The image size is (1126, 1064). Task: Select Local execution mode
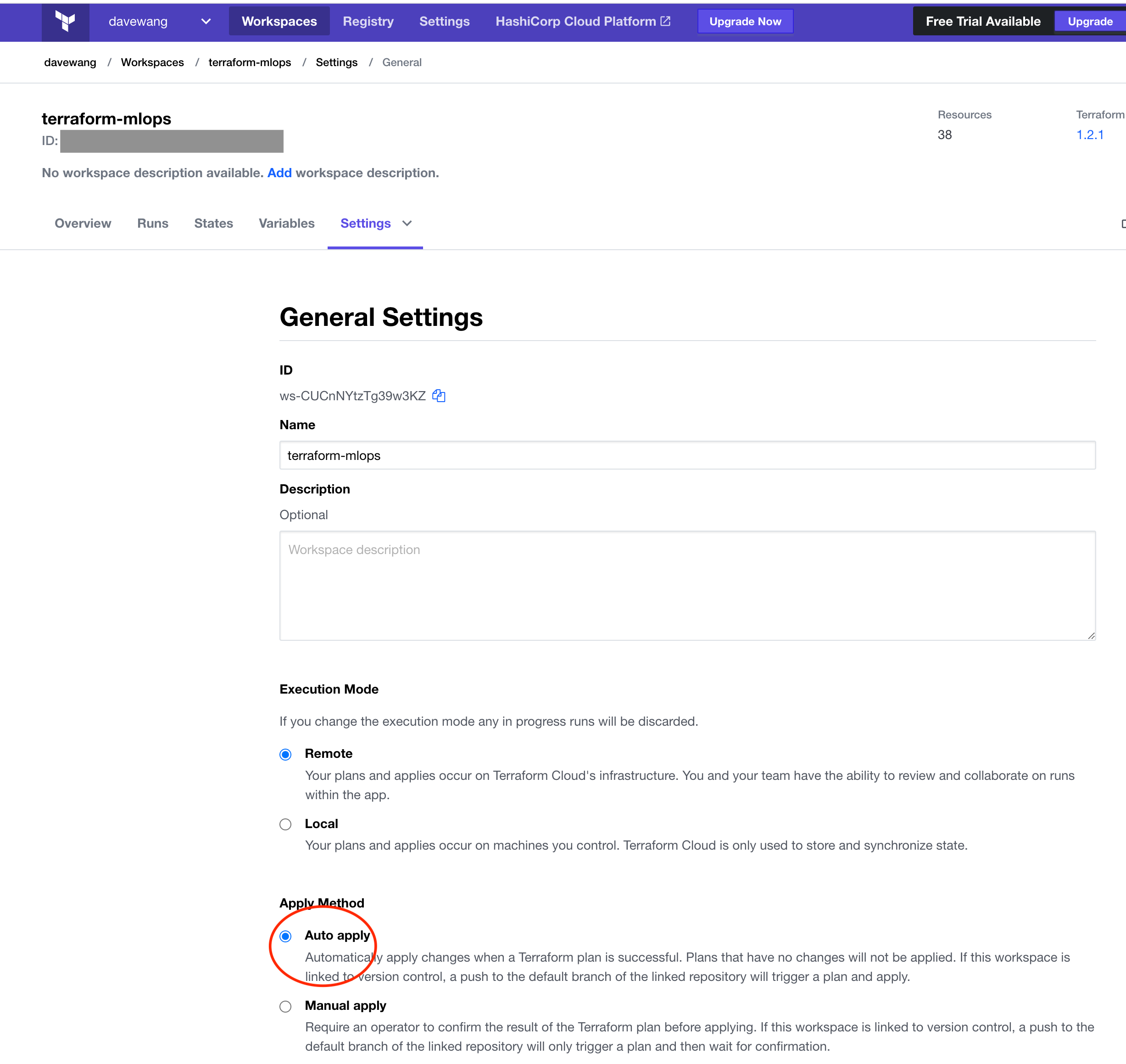[x=286, y=824]
